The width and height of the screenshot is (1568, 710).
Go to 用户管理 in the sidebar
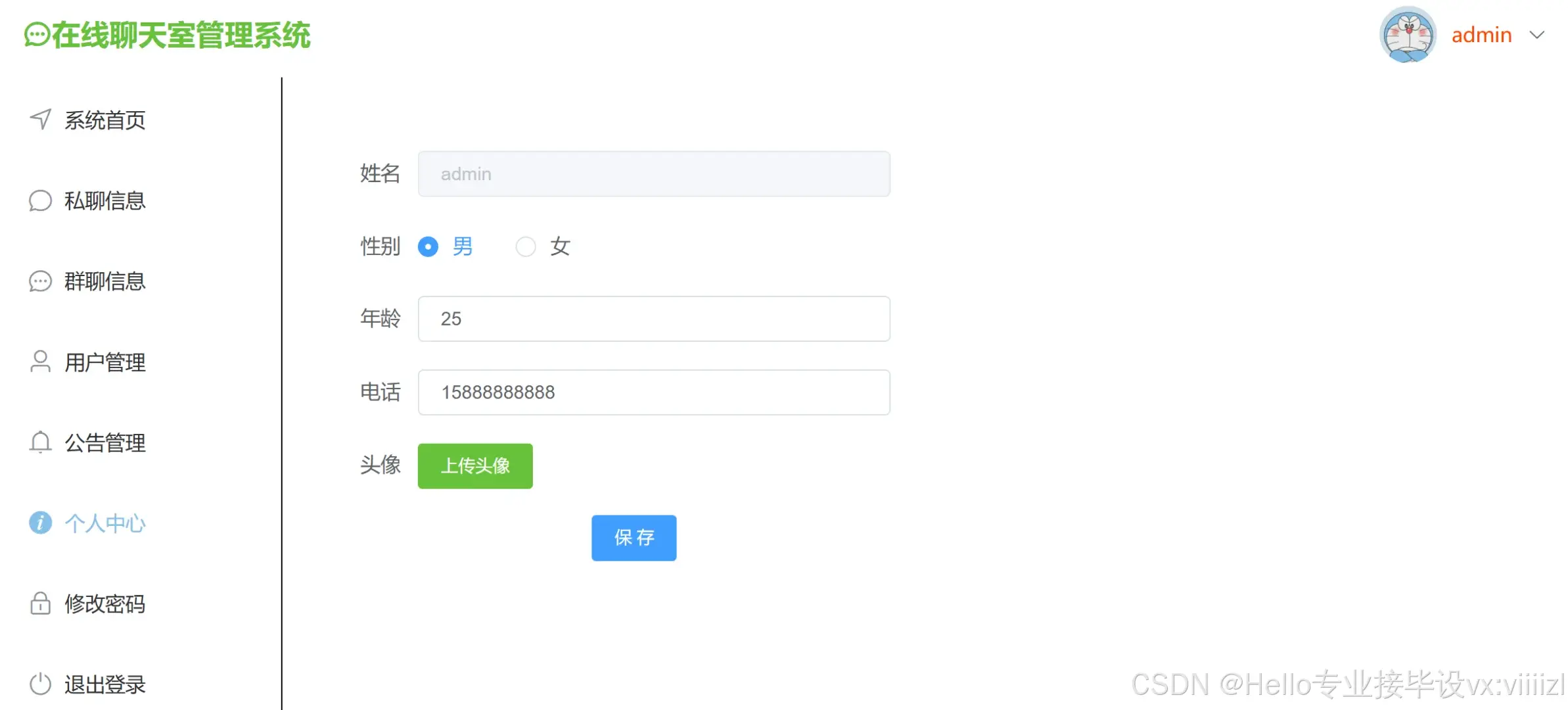104,362
